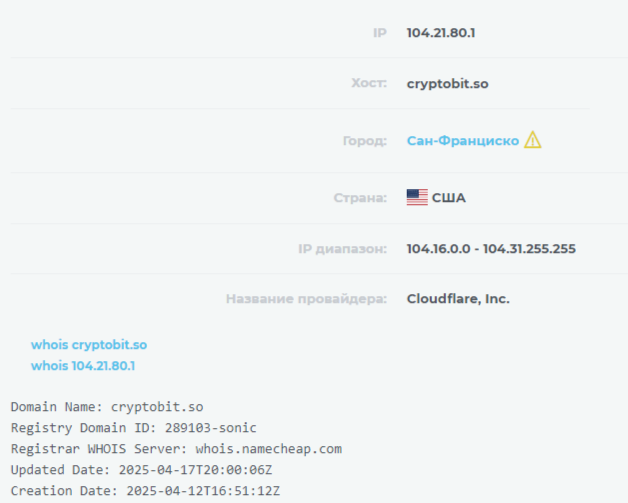628x503 pixels.
Task: Select the host value cryptobit.so
Action: pyautogui.click(x=447, y=84)
